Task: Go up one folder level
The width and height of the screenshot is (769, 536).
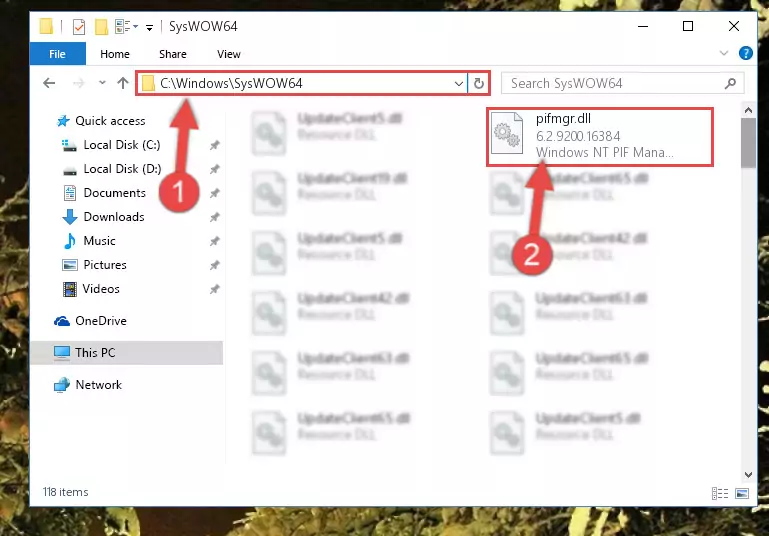Action: click(123, 83)
